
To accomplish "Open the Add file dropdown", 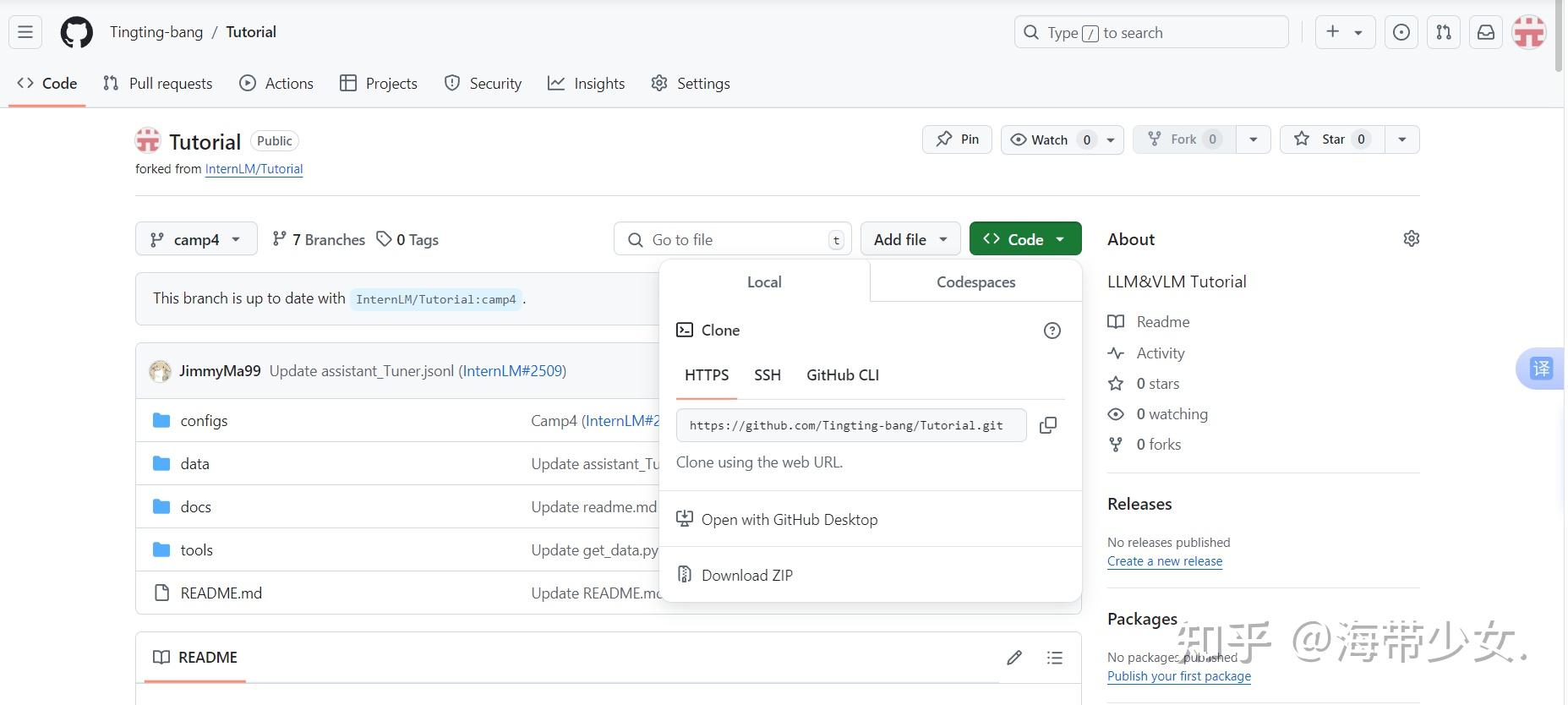I will point(910,240).
